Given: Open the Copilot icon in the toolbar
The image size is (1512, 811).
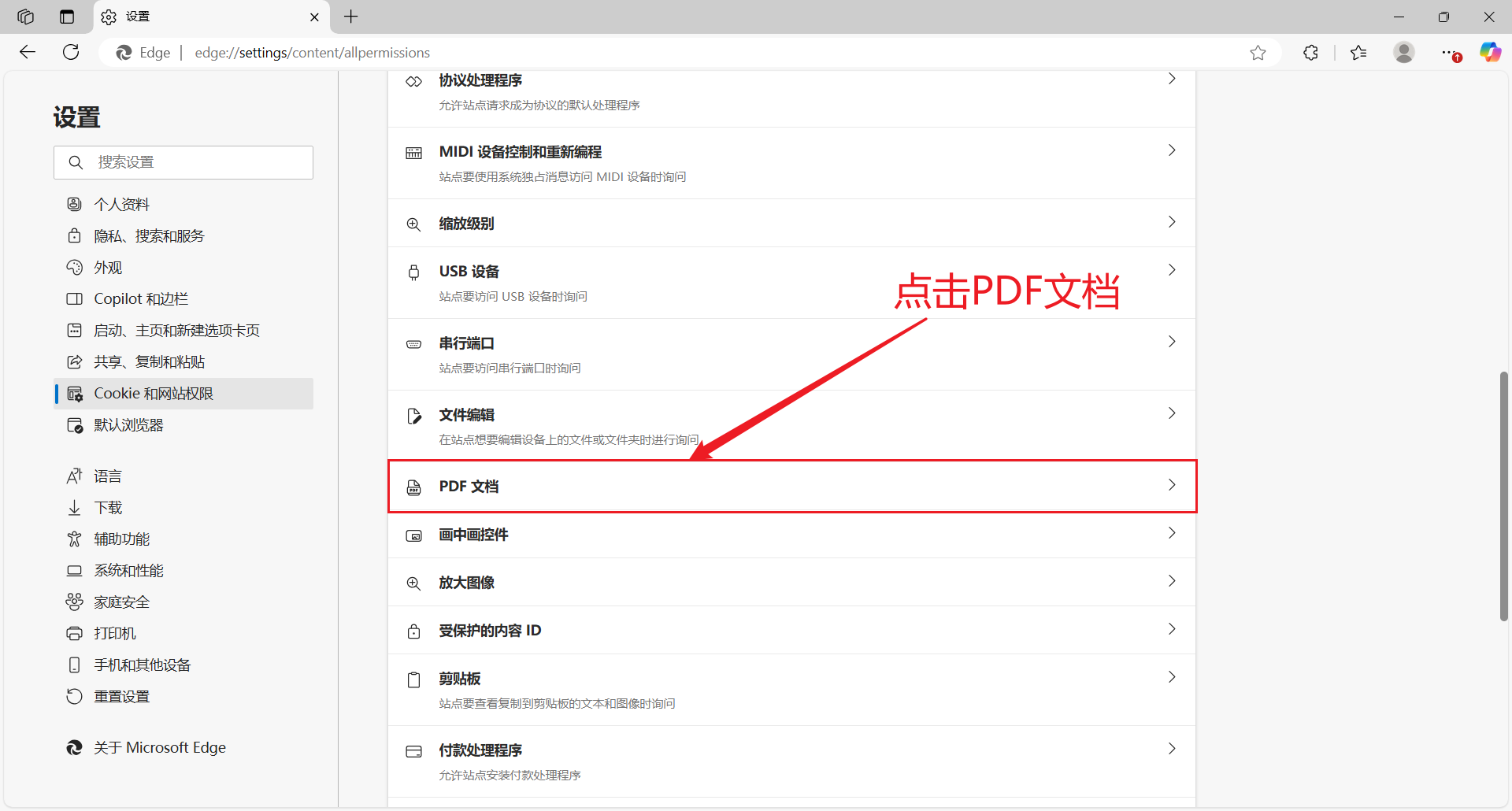Looking at the screenshot, I should (x=1491, y=52).
